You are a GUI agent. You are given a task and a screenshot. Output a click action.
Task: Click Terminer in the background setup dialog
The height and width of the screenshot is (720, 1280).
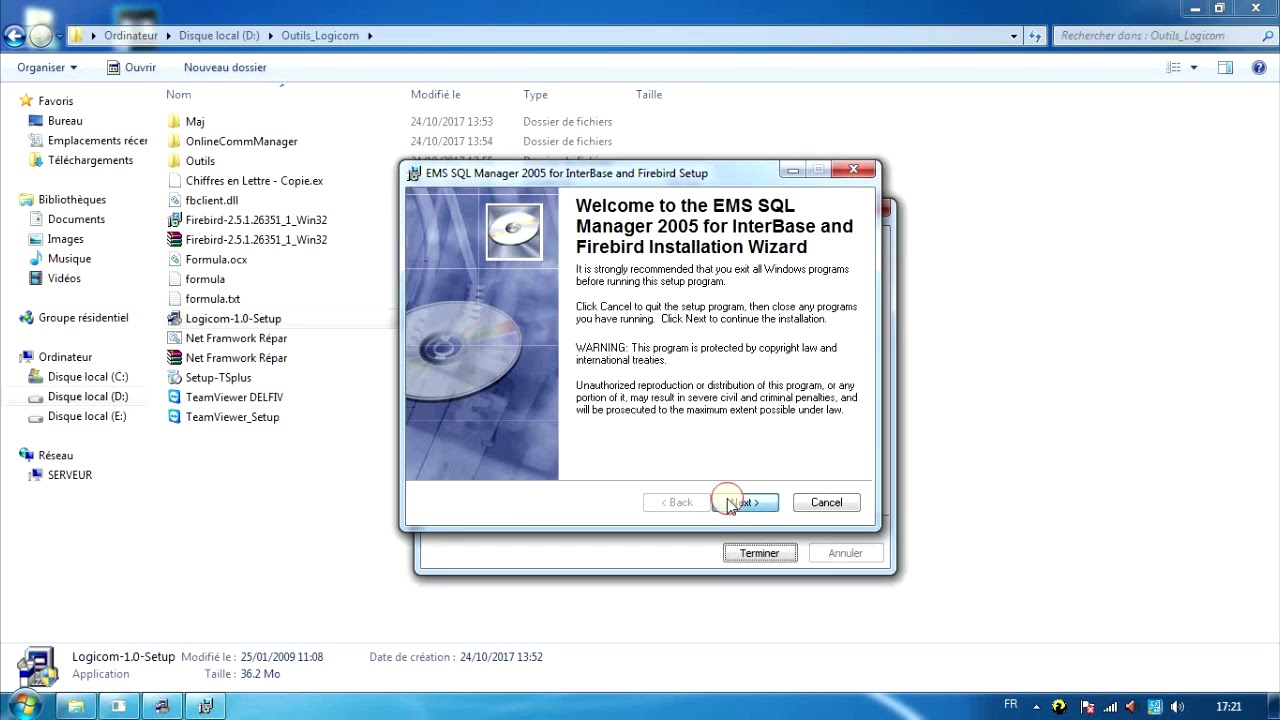pyautogui.click(x=760, y=553)
